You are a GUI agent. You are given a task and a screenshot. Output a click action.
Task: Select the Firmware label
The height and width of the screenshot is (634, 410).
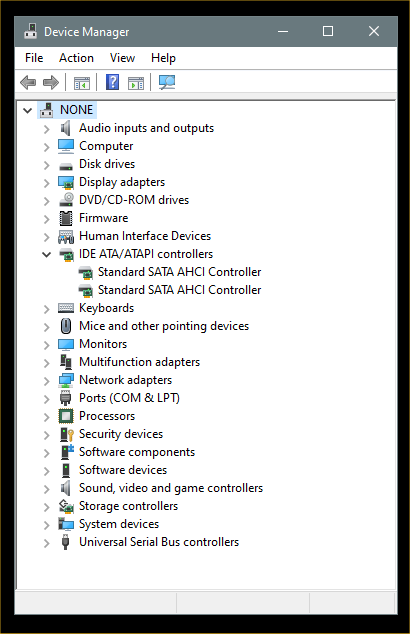[104, 218]
